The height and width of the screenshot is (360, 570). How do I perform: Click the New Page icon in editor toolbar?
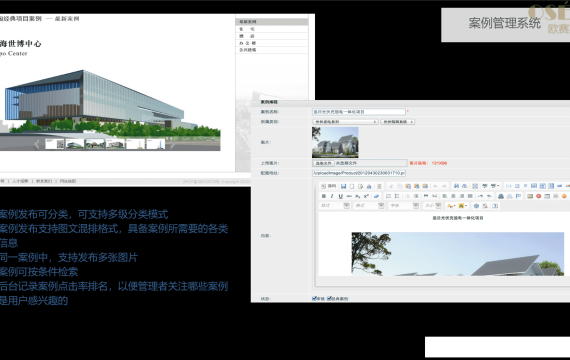pos(352,186)
